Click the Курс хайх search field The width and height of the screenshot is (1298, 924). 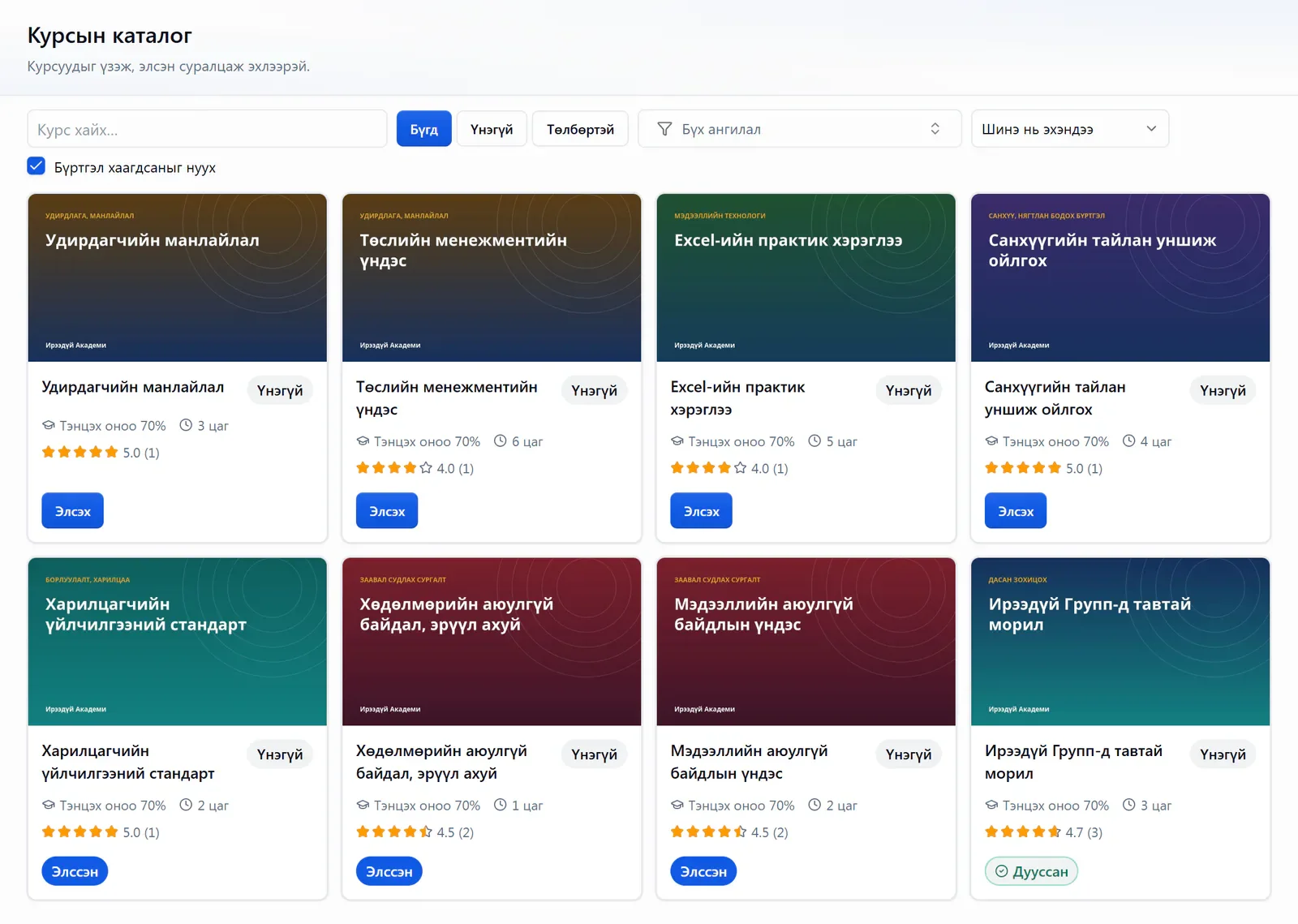(x=207, y=129)
